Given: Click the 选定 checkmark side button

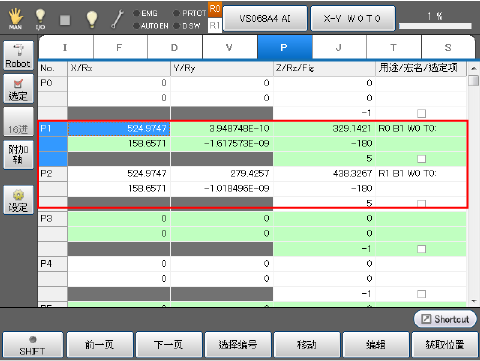Looking at the screenshot, I should (x=18, y=89).
